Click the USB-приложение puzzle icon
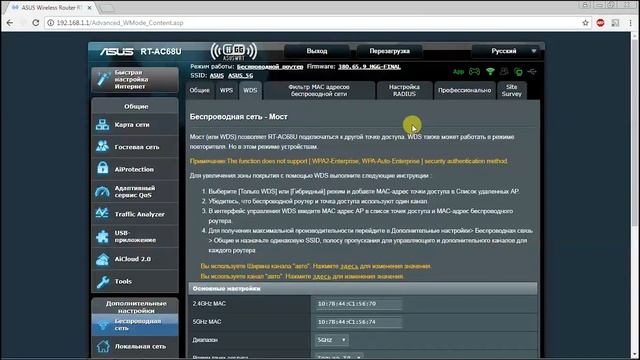 click(102, 236)
